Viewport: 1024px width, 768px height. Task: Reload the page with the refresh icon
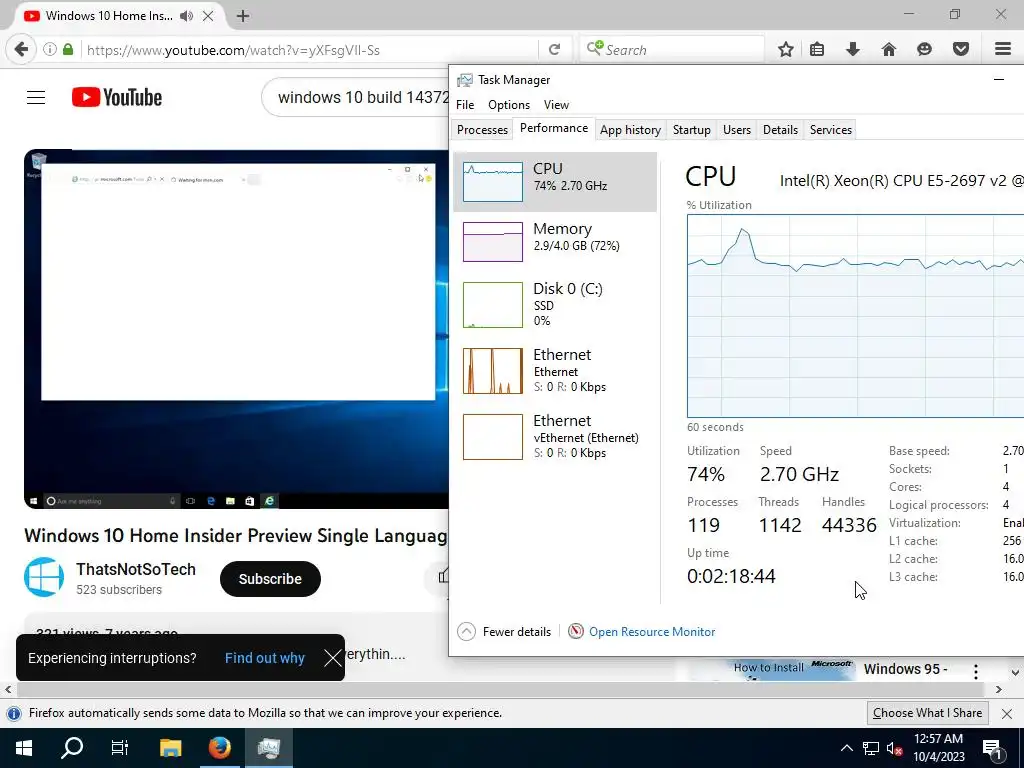pos(554,50)
